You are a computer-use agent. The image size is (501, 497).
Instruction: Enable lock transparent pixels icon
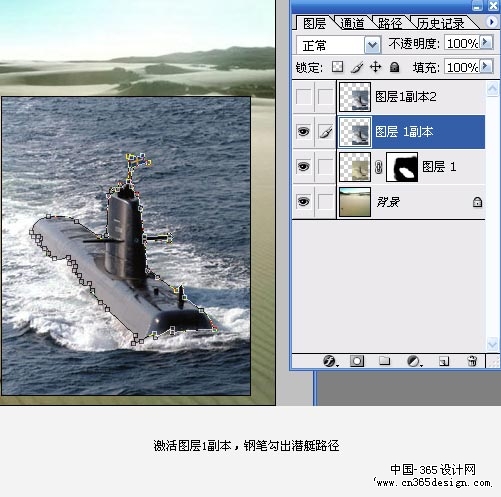click(x=337, y=67)
